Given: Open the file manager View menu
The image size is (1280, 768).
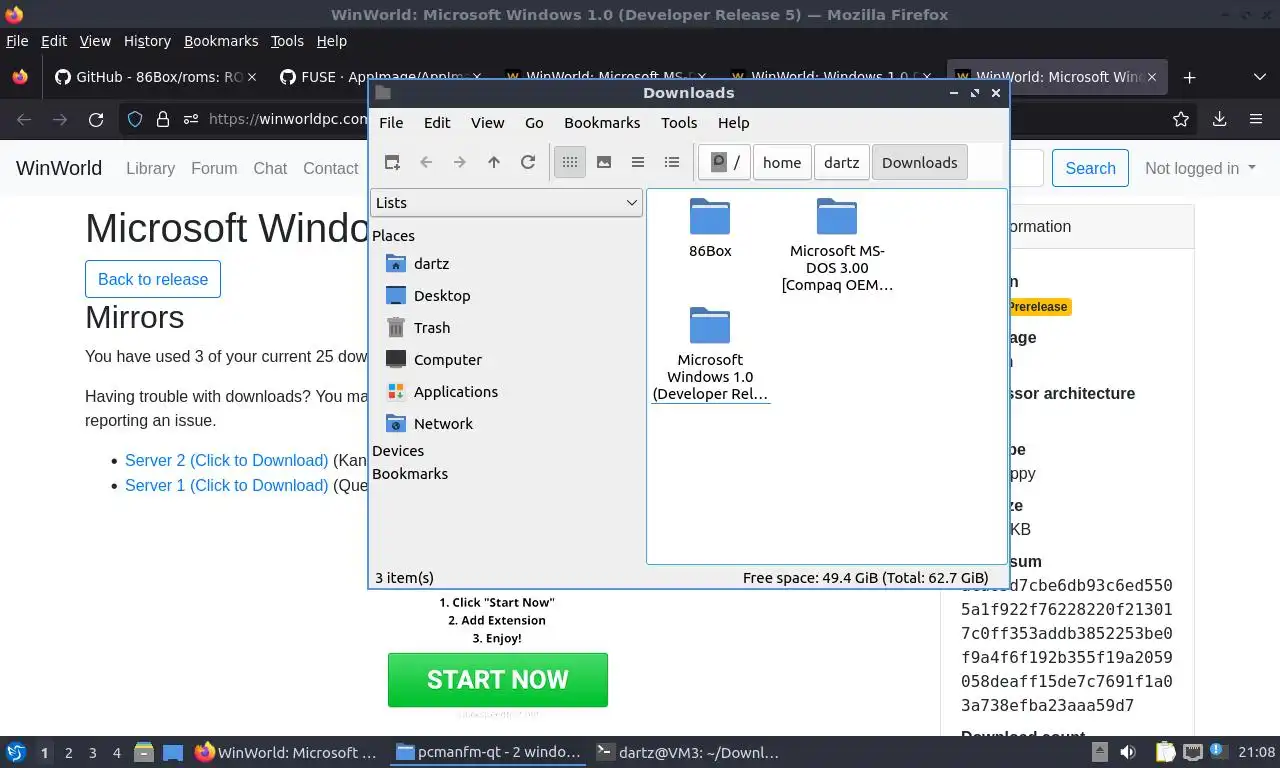Looking at the screenshot, I should pyautogui.click(x=487, y=122).
